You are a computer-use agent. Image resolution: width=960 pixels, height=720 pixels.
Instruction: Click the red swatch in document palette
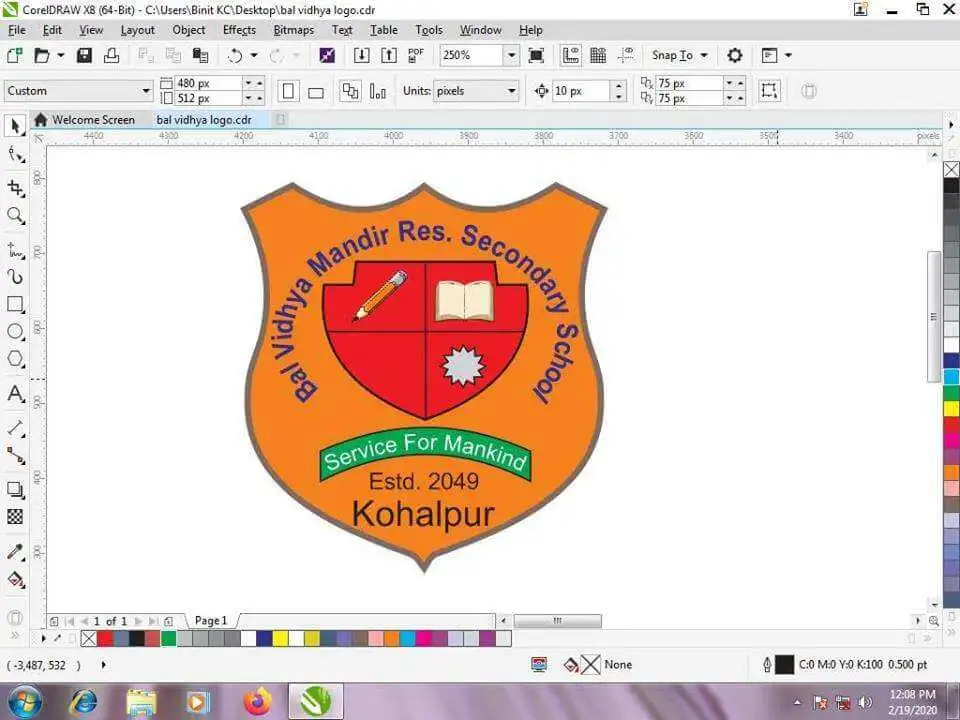pos(105,639)
